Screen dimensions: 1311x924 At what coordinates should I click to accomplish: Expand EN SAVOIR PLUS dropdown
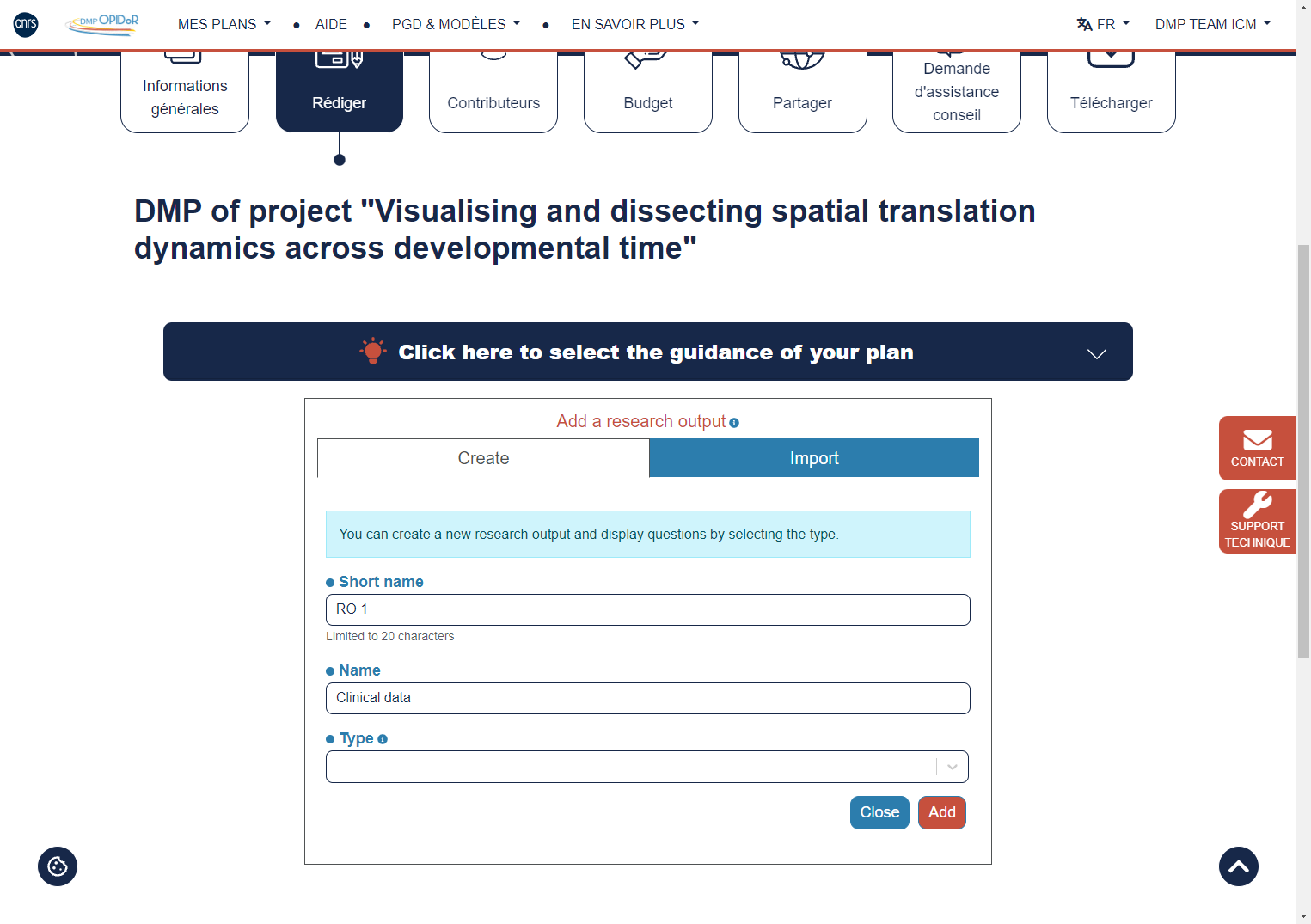pos(635,24)
